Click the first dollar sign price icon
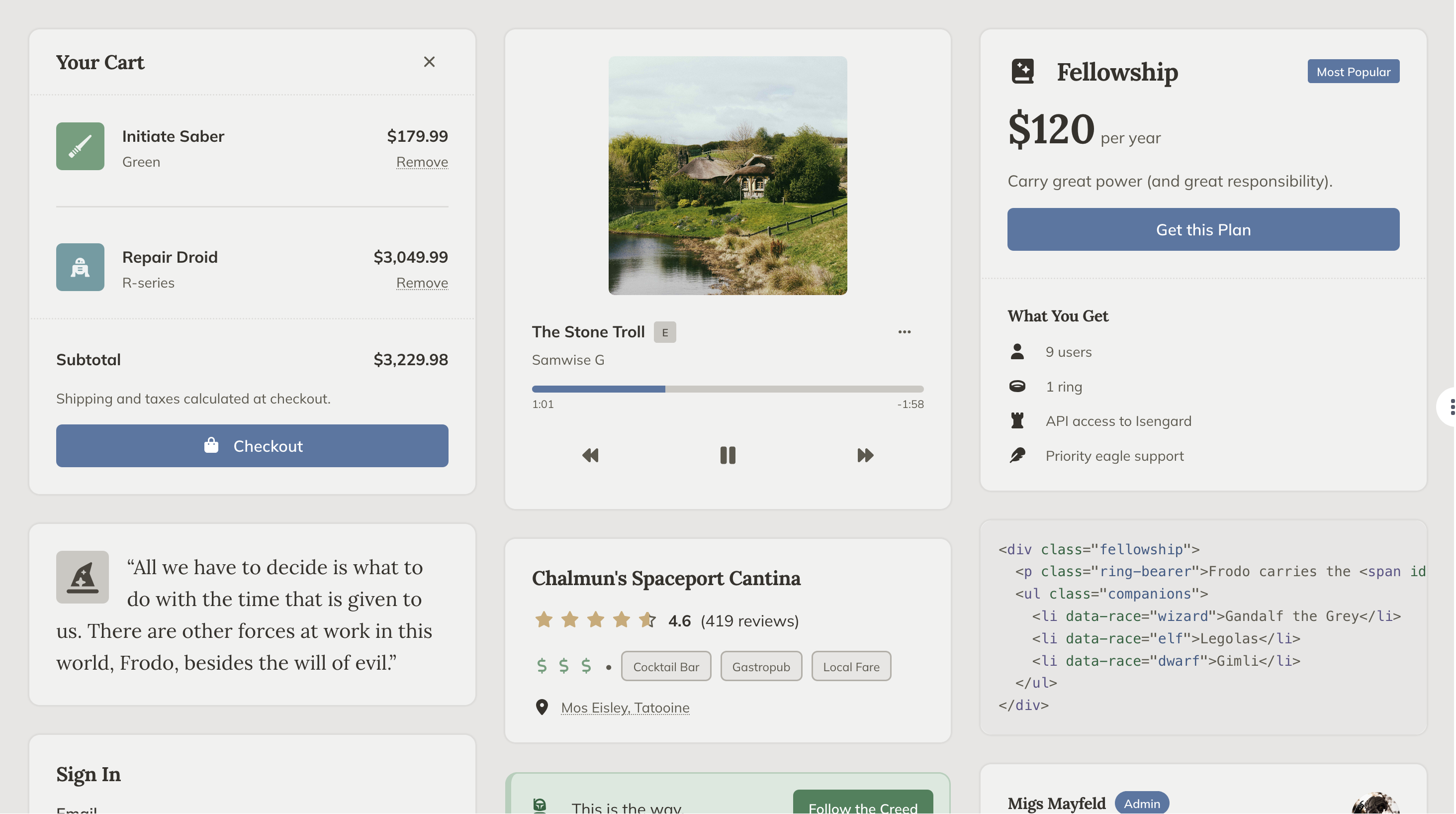The height and width of the screenshot is (814, 1456). click(x=542, y=666)
